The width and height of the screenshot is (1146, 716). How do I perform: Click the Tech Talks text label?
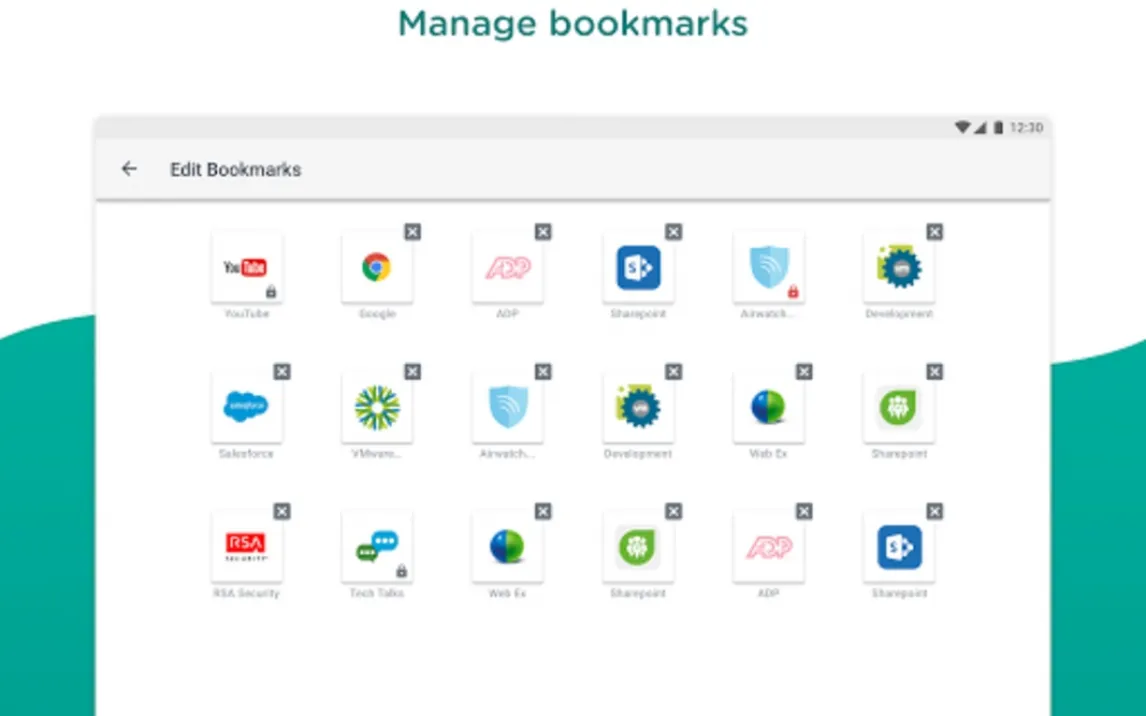(x=377, y=593)
